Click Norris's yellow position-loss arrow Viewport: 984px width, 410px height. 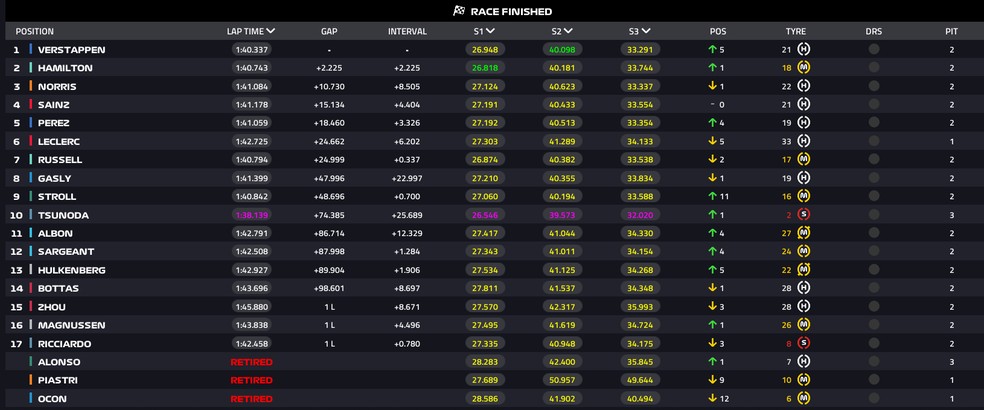[x=712, y=86]
